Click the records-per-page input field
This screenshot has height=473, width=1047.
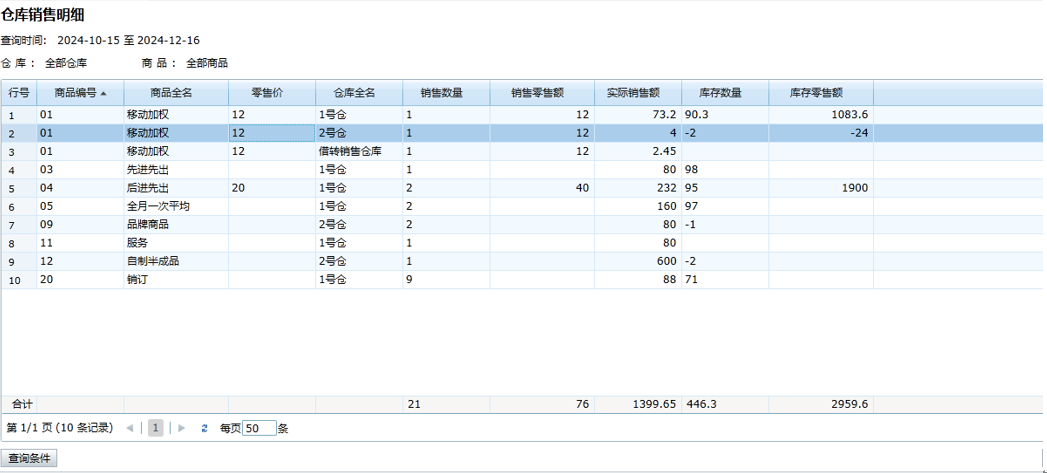[259, 428]
